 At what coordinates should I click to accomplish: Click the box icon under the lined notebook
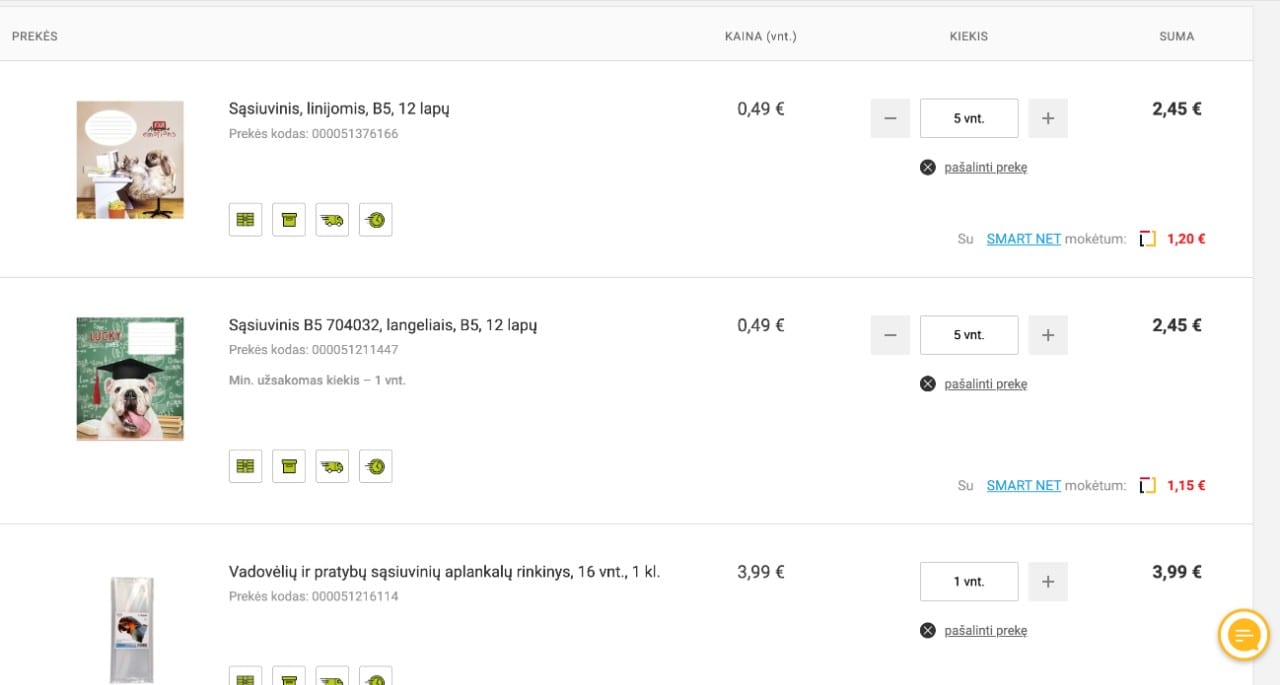(x=289, y=220)
